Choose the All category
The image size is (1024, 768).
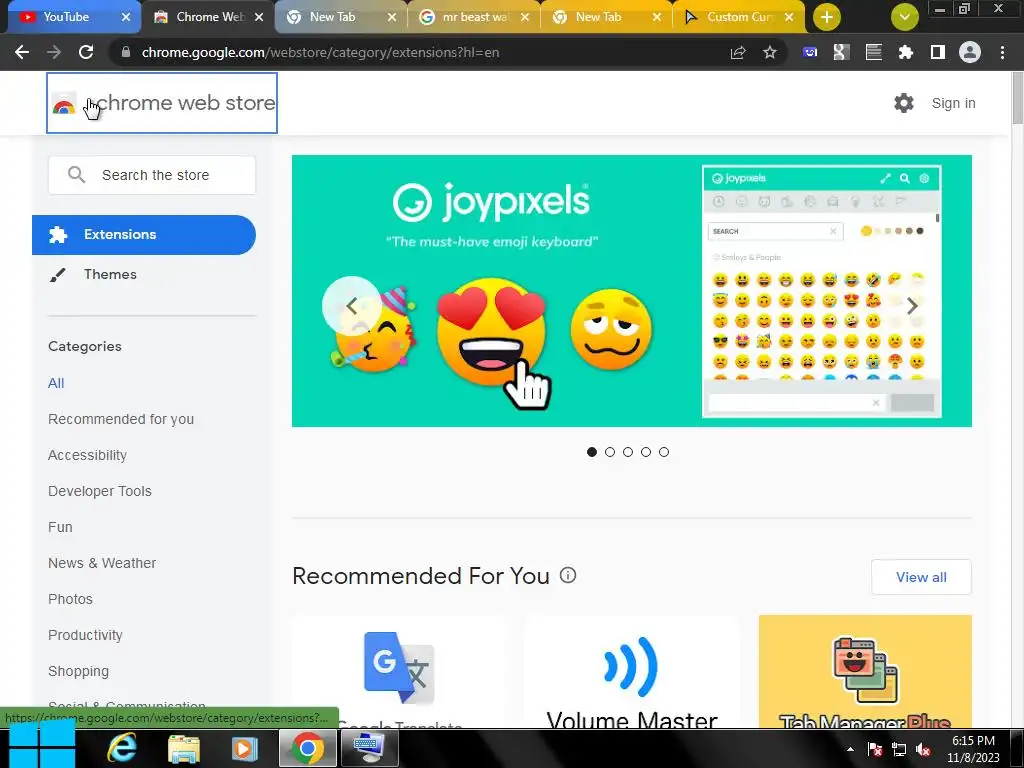[x=56, y=383]
